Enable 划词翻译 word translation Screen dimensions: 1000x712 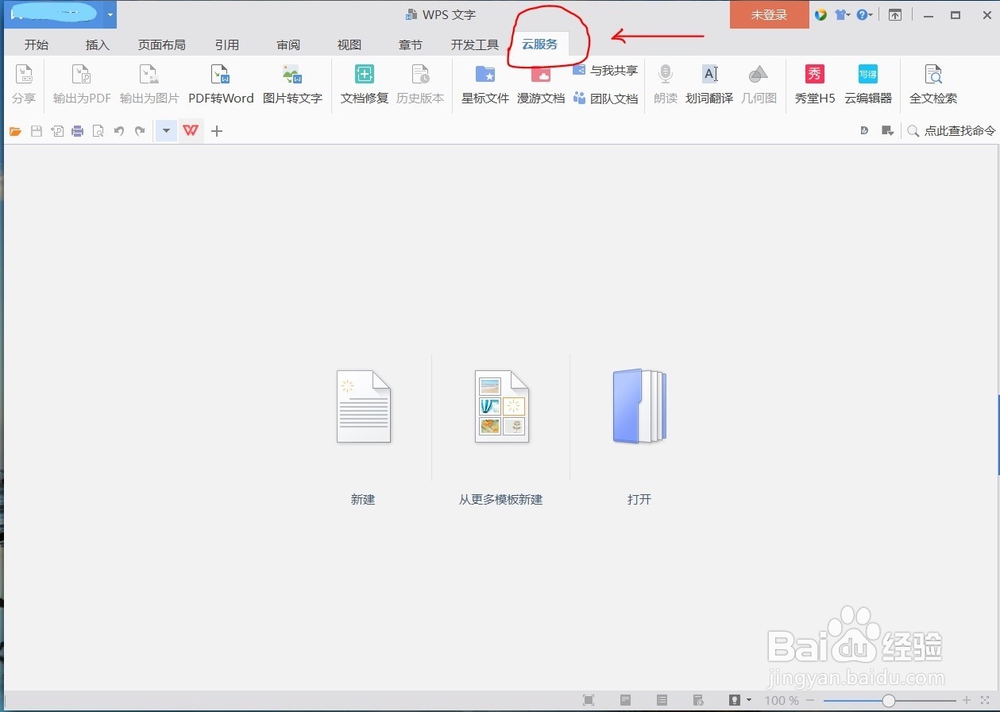coord(709,84)
